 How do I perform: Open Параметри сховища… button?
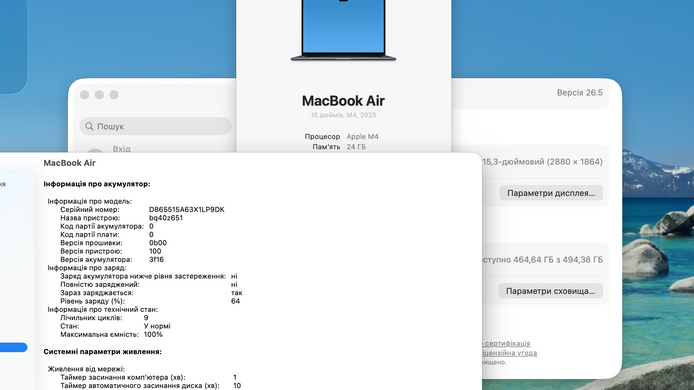click(x=550, y=291)
